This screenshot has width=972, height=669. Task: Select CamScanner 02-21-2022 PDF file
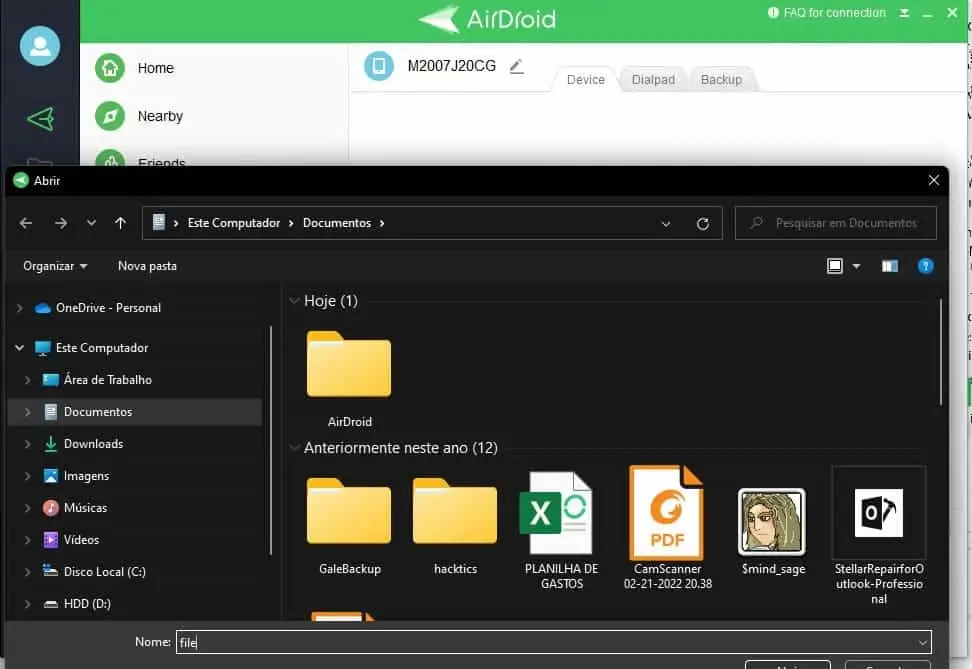[668, 527]
